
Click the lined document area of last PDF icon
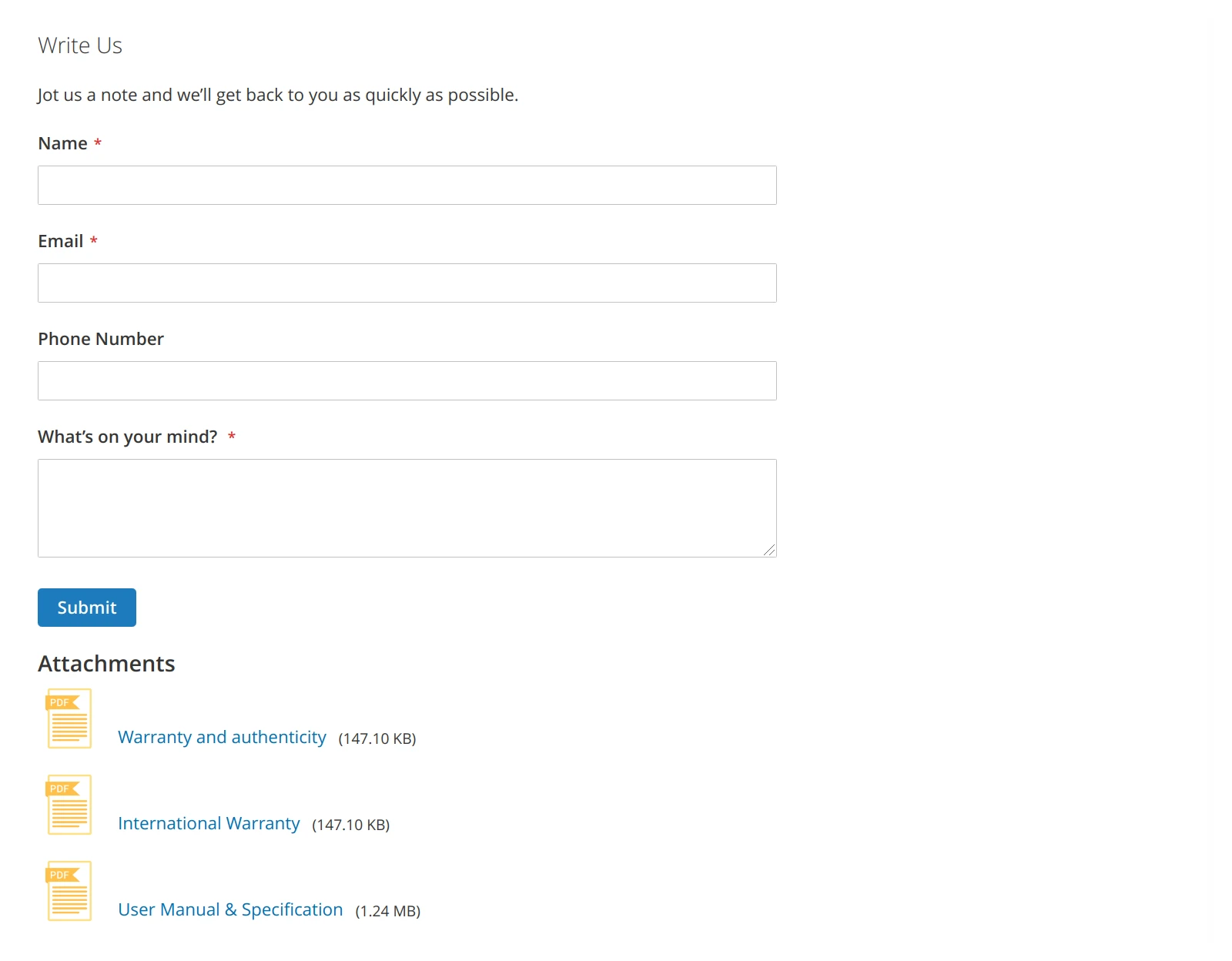69,899
